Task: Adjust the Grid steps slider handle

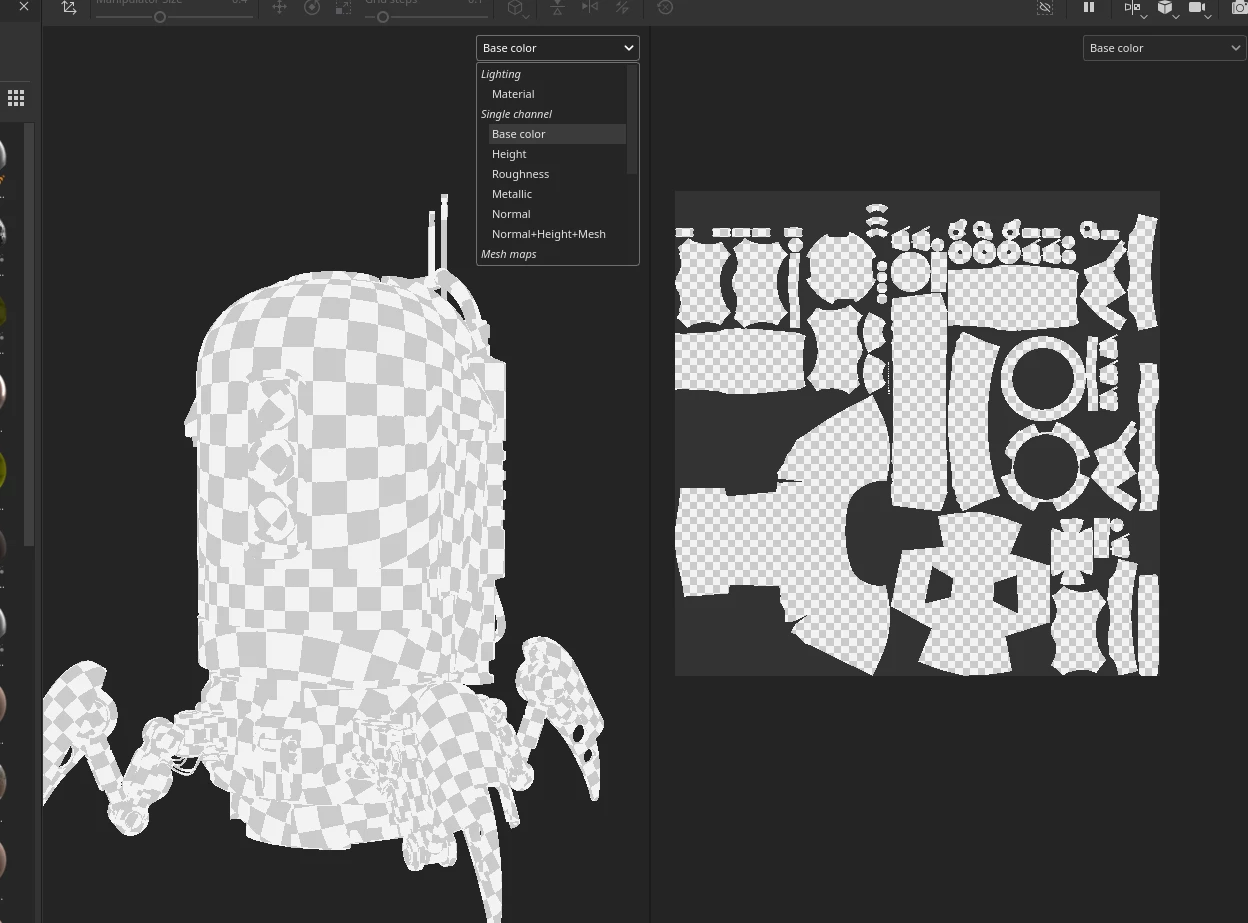Action: pyautogui.click(x=383, y=17)
